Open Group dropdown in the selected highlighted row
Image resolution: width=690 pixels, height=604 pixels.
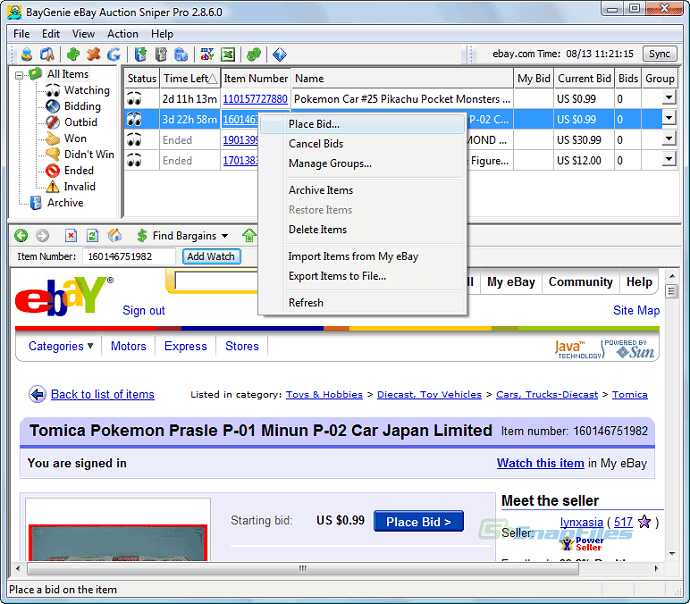click(x=669, y=117)
